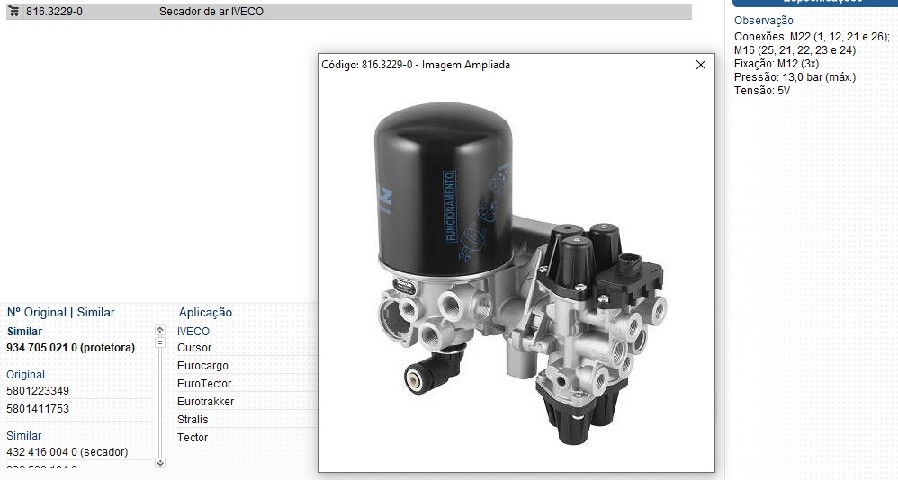Screen dimensions: 898x480
Task: Select original number 5801223349
Action: click(x=38, y=390)
